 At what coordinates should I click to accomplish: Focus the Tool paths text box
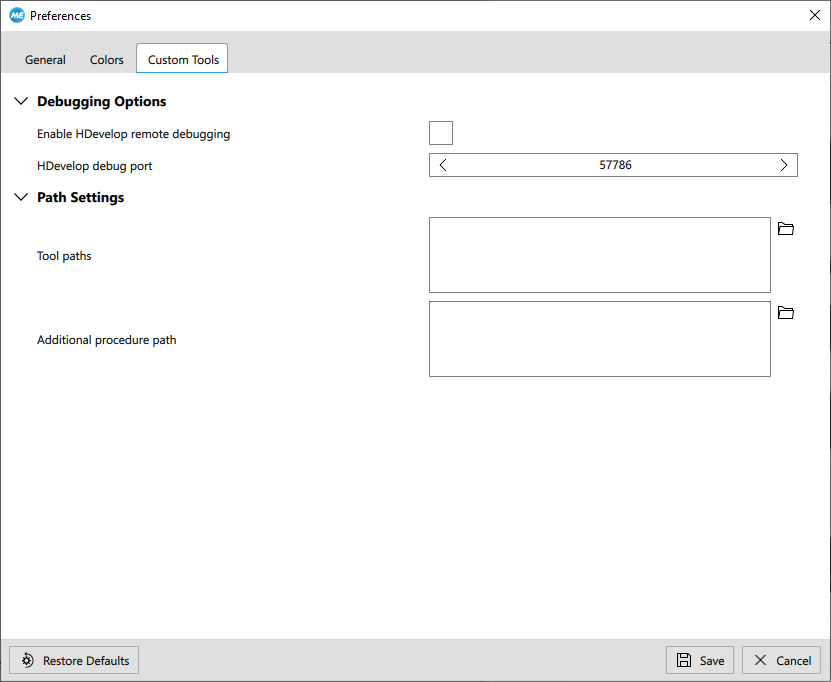600,255
